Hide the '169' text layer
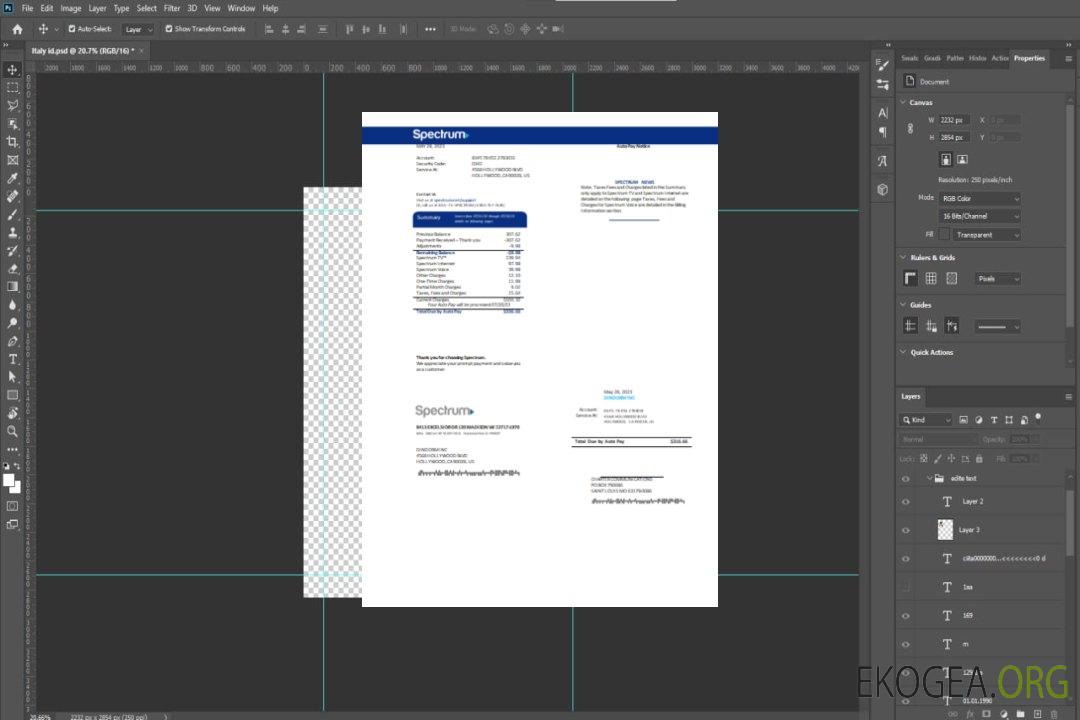 click(906, 616)
